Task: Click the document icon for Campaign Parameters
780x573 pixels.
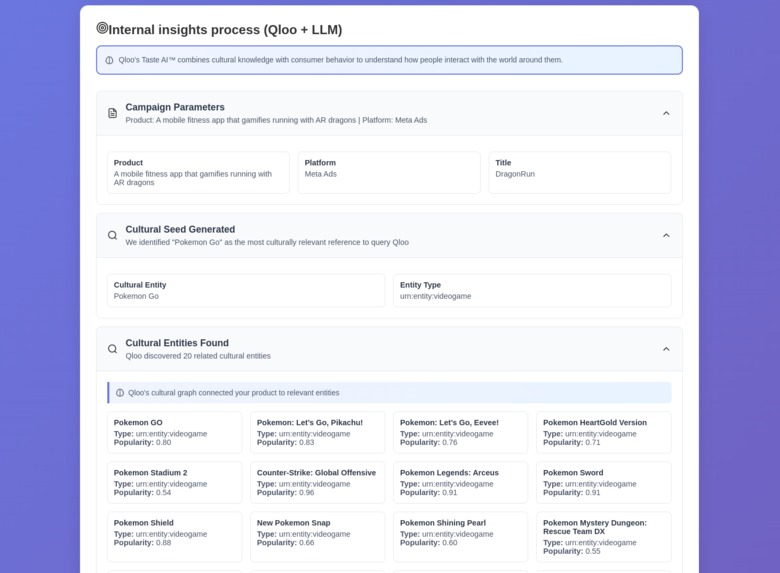Action: [x=113, y=113]
